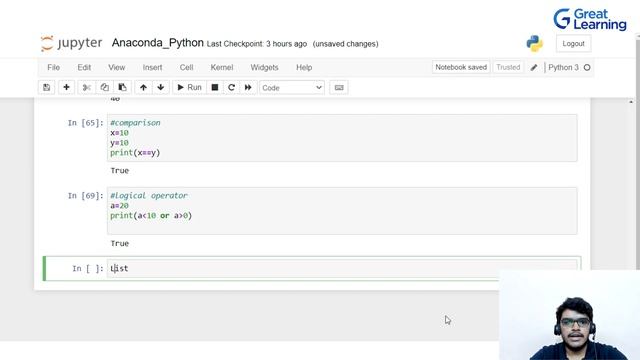Move the selected cell up

pos(143,87)
